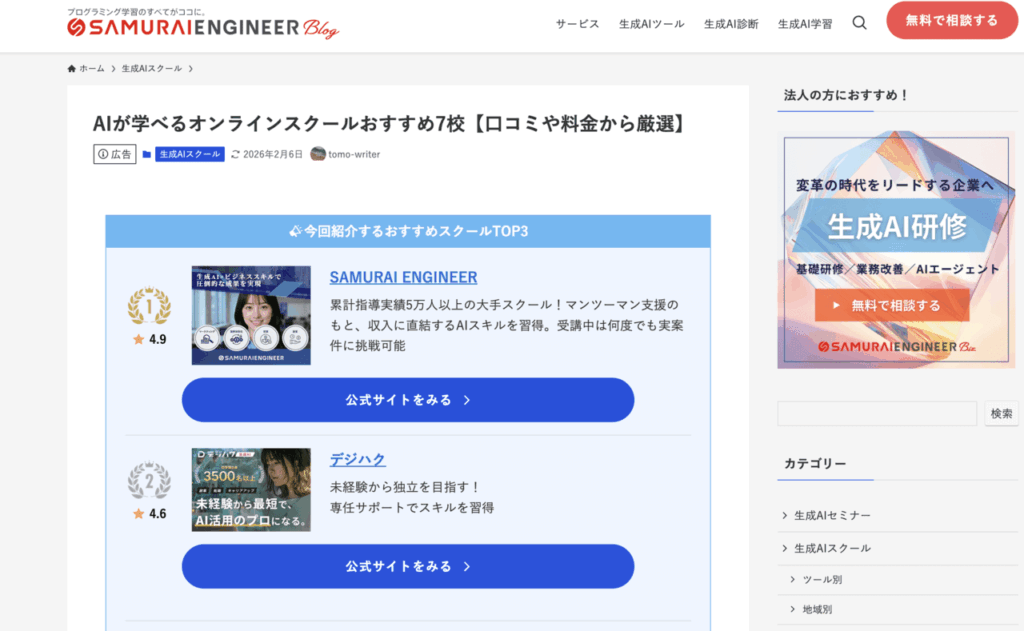The image size is (1024, 631).
Task: Click the sidebar search text field
Action: (x=876, y=413)
